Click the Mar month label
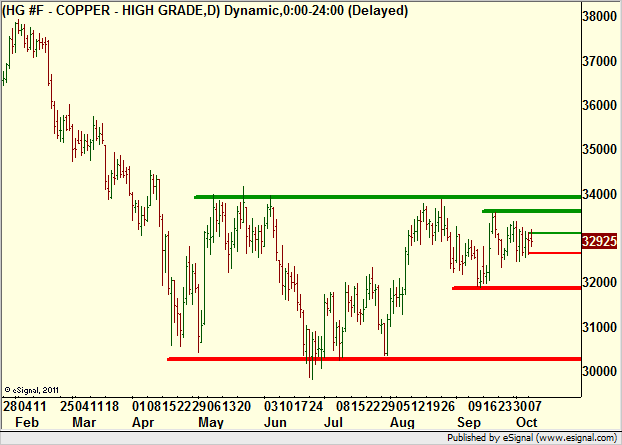The height and width of the screenshot is (445, 622). click(x=84, y=422)
